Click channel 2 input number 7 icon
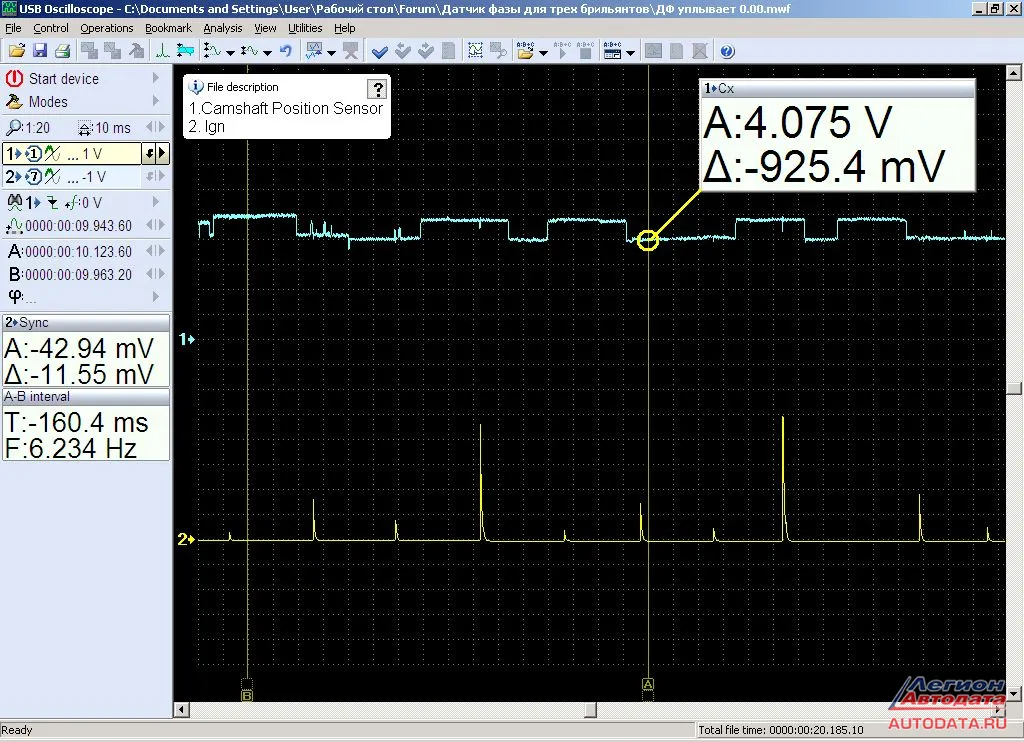The height and width of the screenshot is (742, 1024). coord(33,177)
